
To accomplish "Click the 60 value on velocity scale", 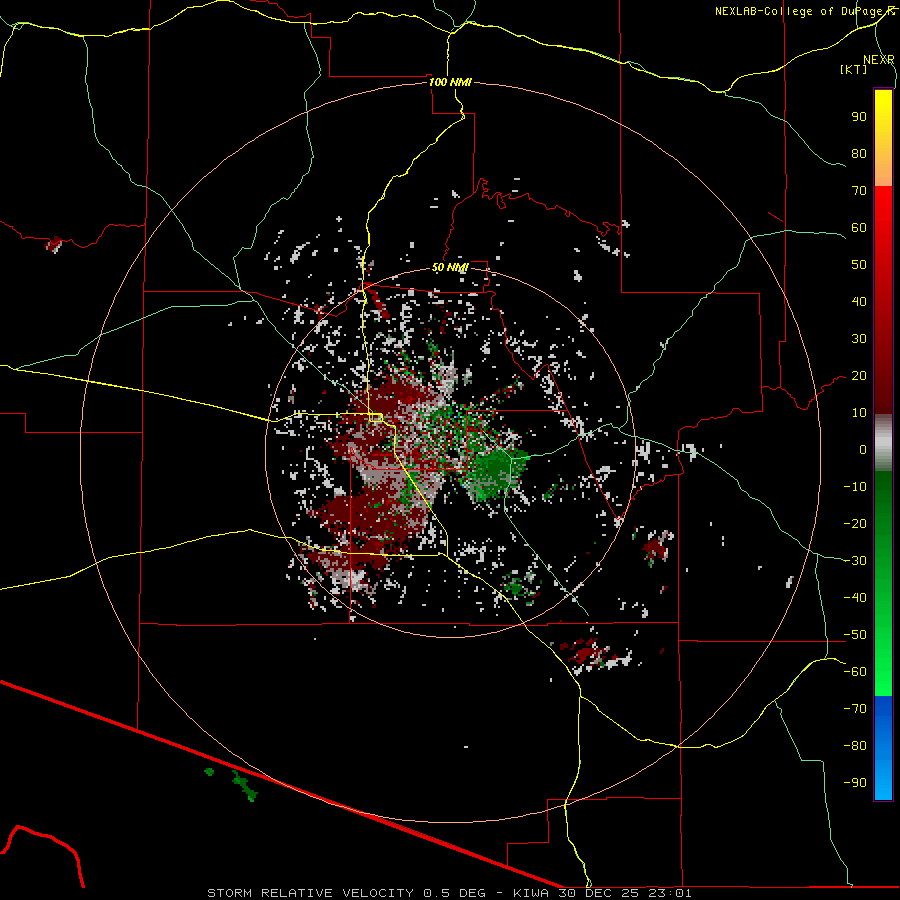I will point(859,228).
